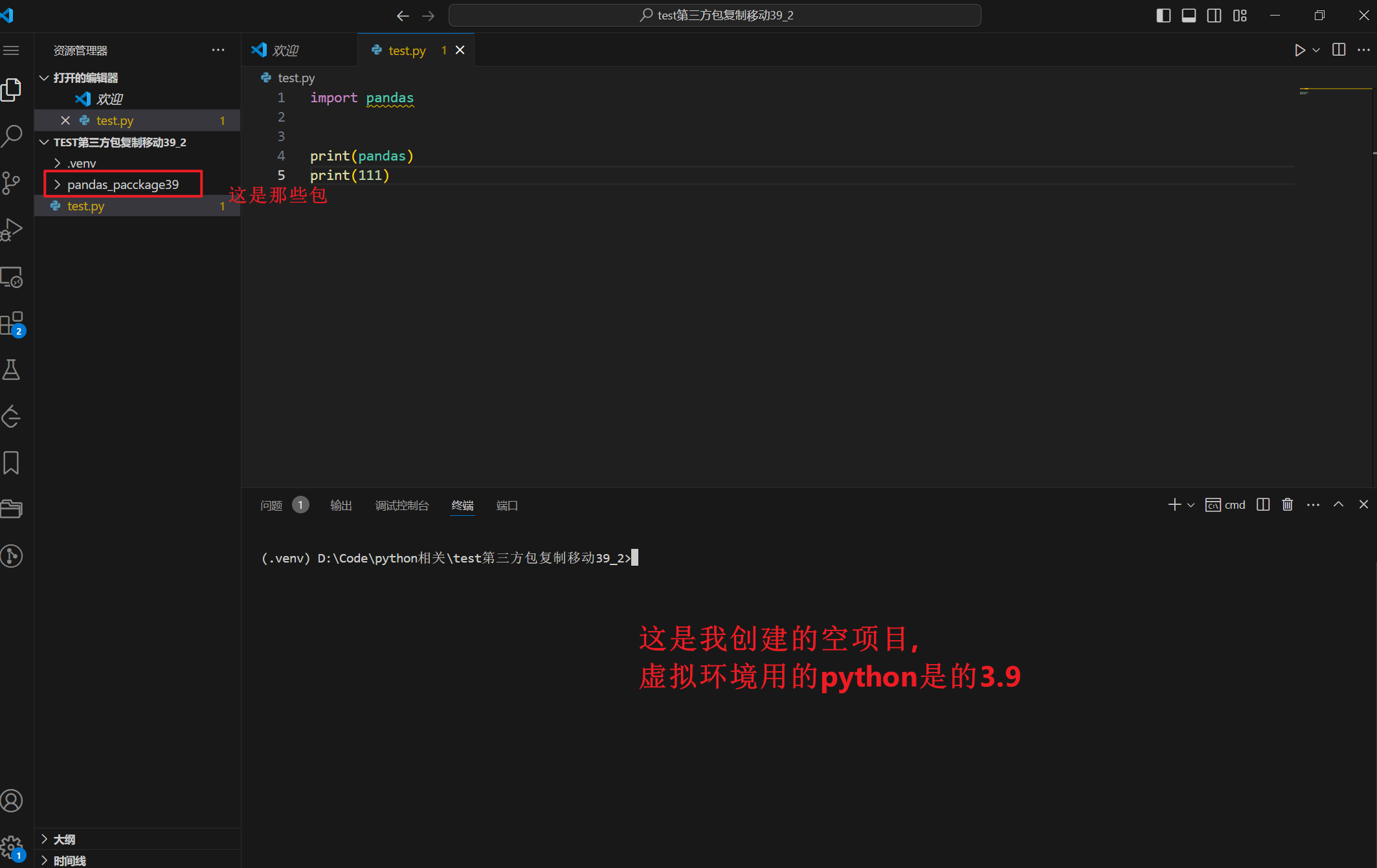Open the Testing flask view

pyautogui.click(x=12, y=370)
